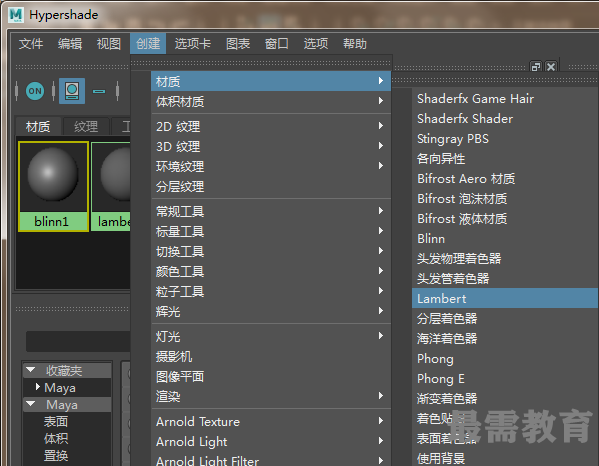Create a Bifrost Aero 材质

[505, 179]
